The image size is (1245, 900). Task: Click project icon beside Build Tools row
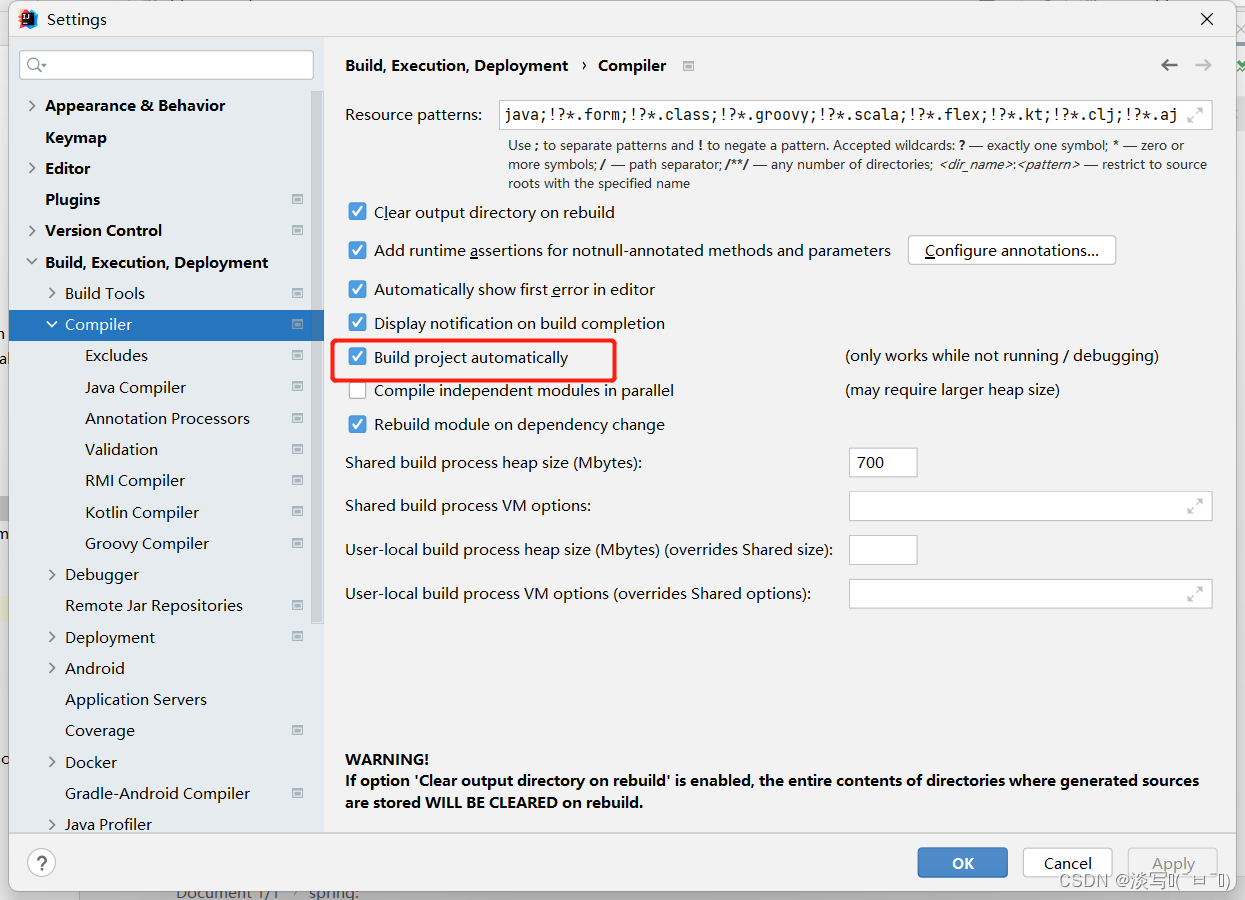click(297, 293)
